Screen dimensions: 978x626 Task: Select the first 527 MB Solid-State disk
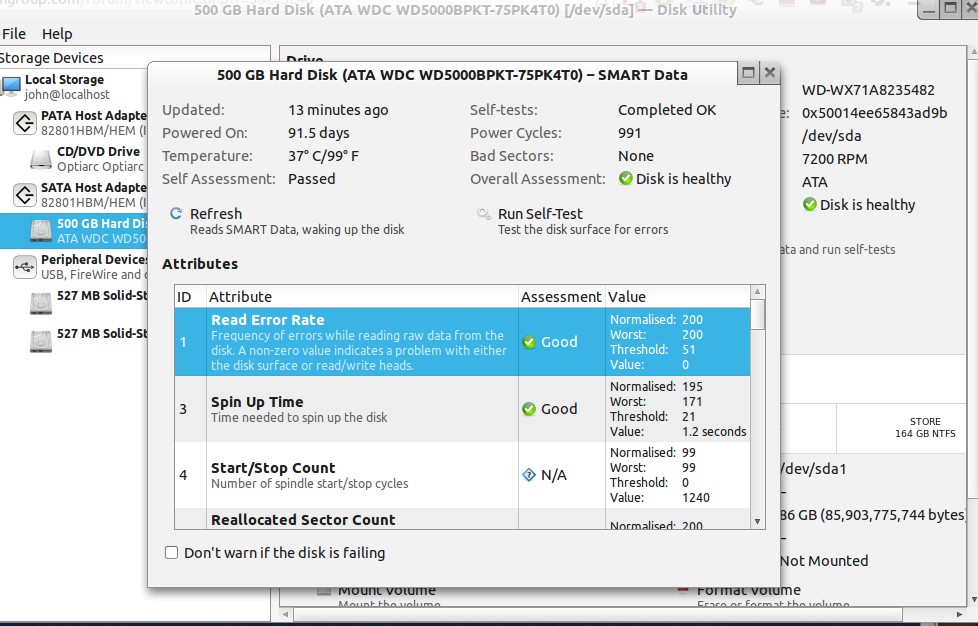[41, 303]
